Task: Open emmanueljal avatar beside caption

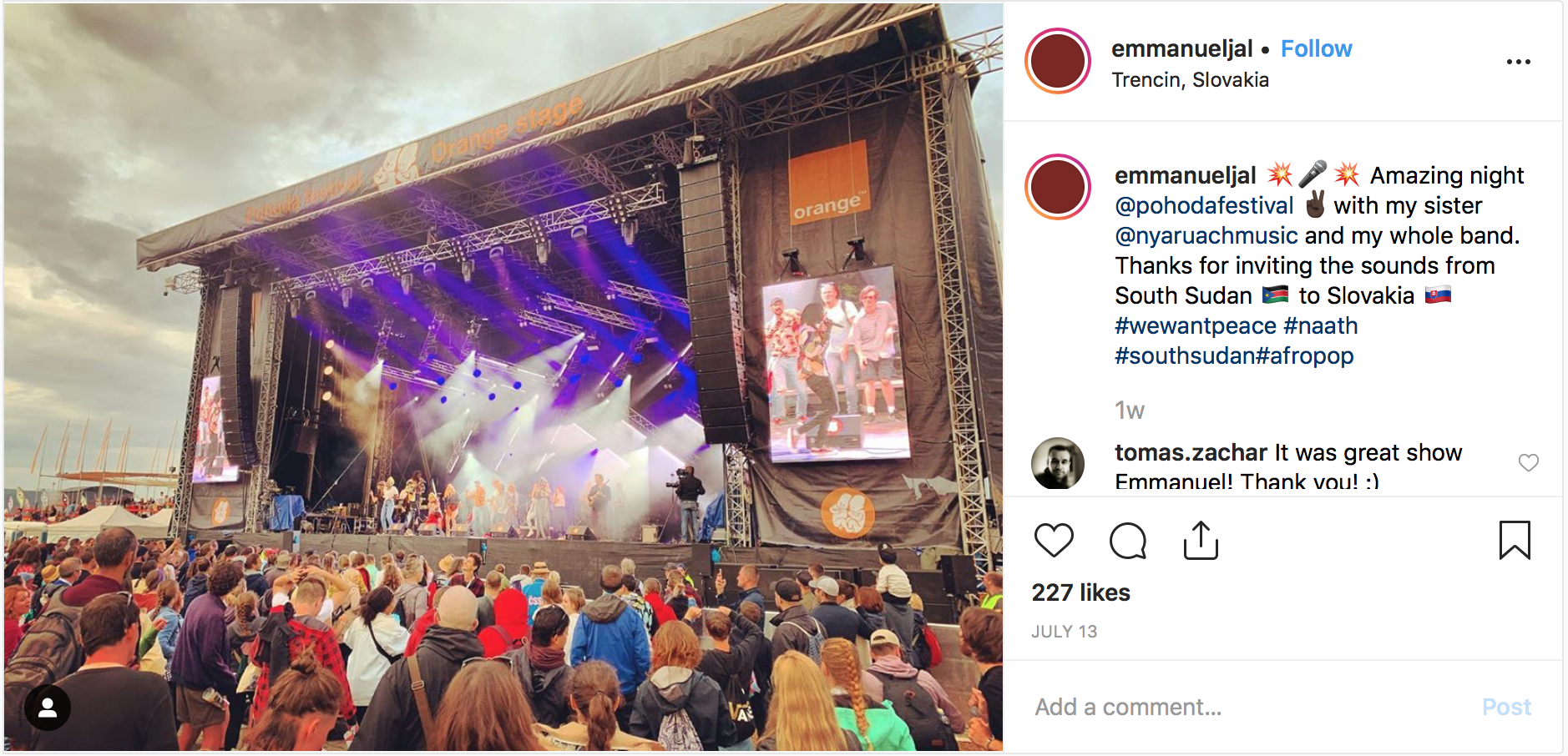Action: coord(1058,187)
